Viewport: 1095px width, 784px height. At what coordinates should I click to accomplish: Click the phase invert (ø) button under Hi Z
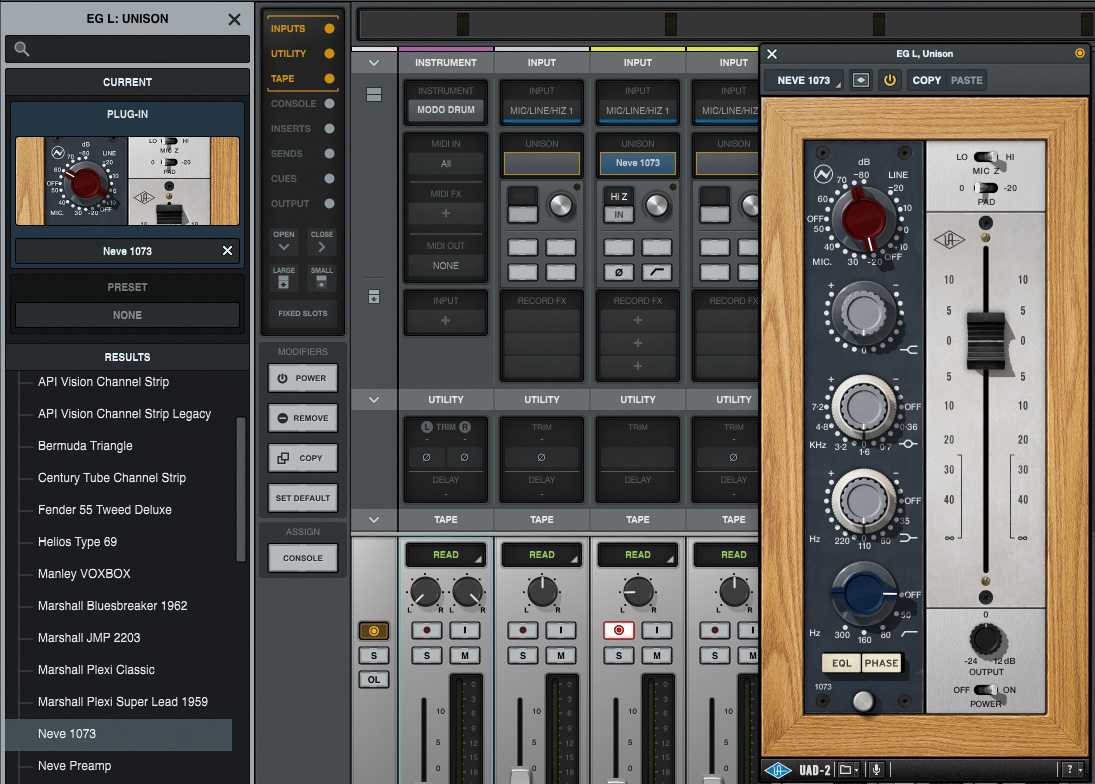619,272
